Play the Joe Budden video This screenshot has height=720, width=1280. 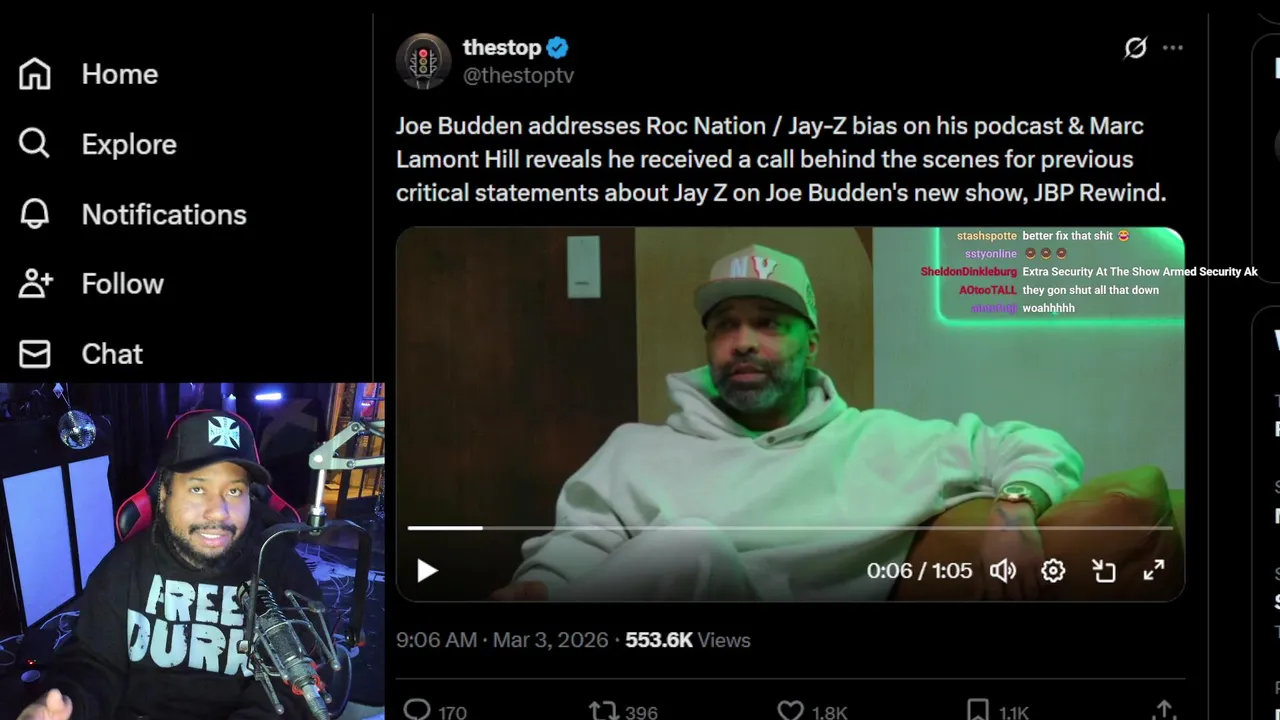point(427,571)
